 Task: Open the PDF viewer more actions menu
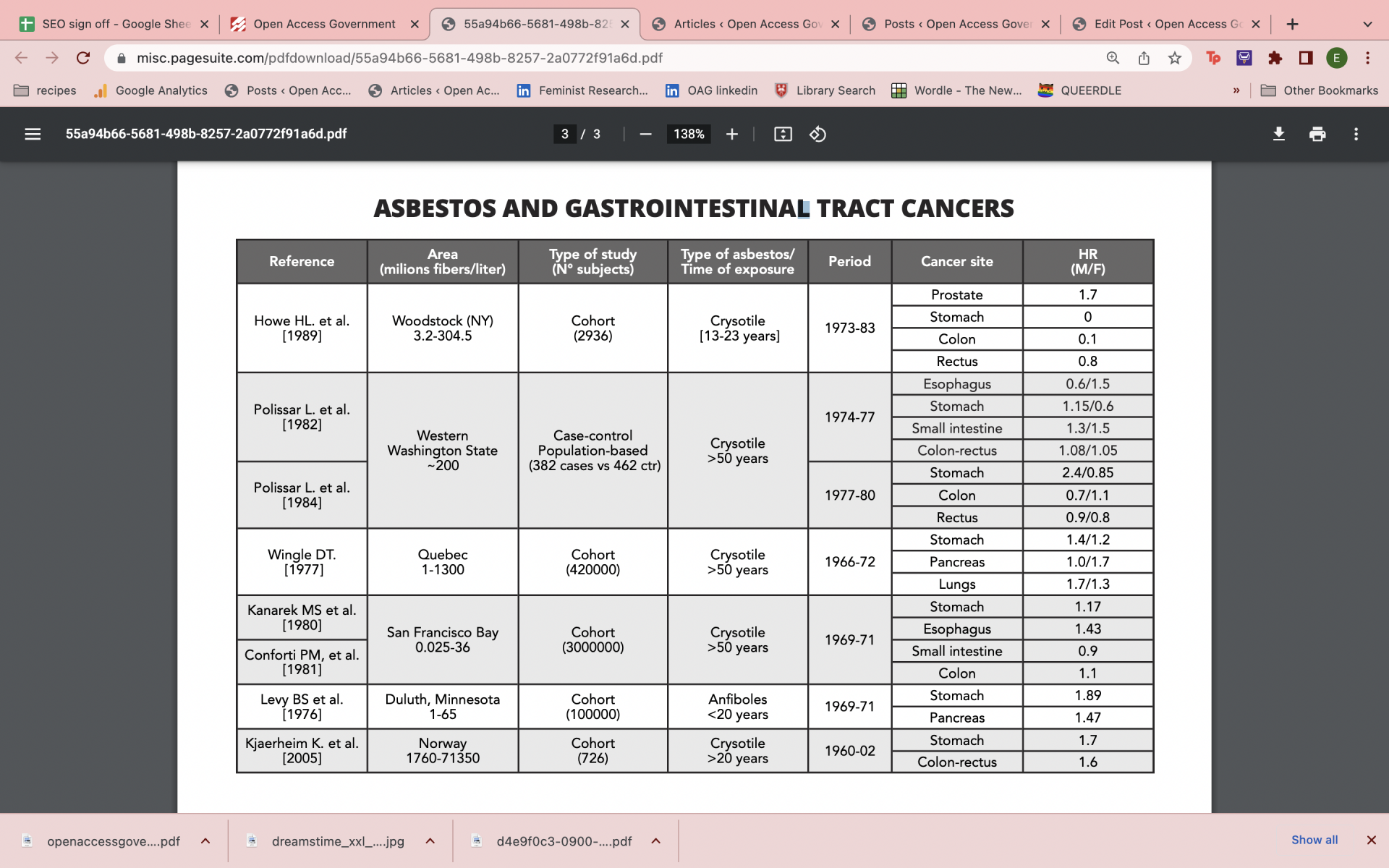(x=1356, y=134)
